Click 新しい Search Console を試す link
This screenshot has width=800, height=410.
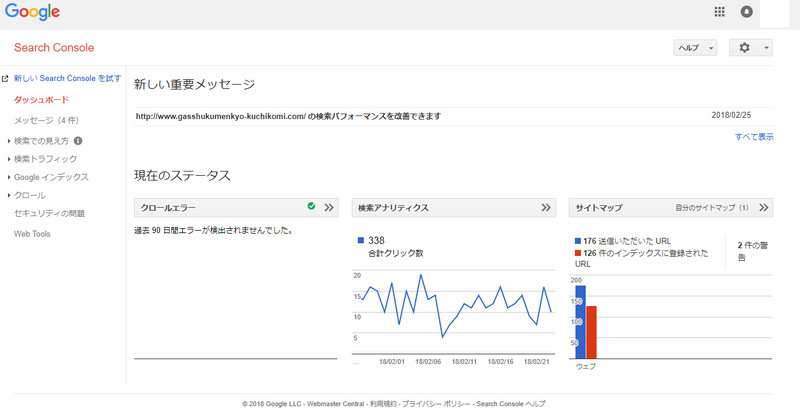(67, 78)
